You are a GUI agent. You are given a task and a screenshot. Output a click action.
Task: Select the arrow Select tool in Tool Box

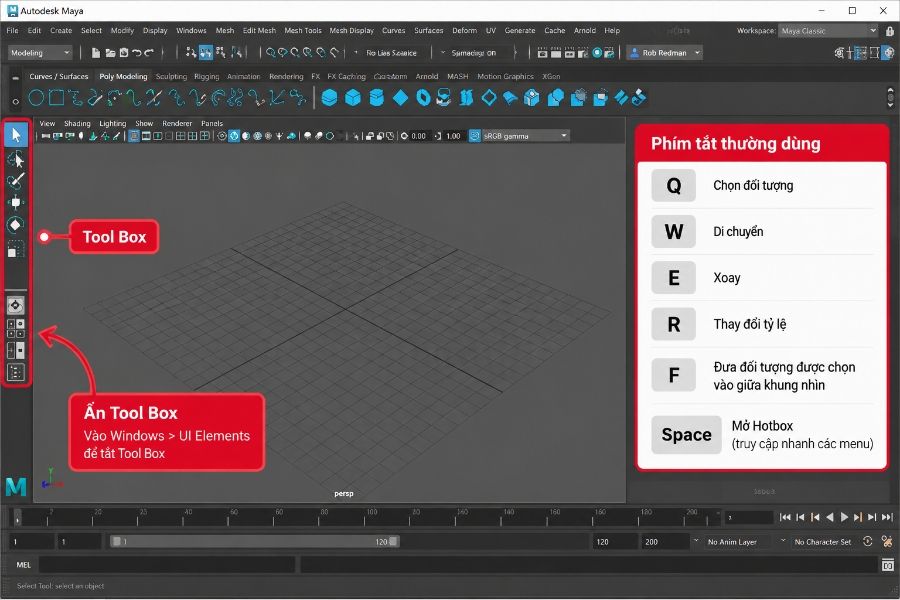coord(15,135)
